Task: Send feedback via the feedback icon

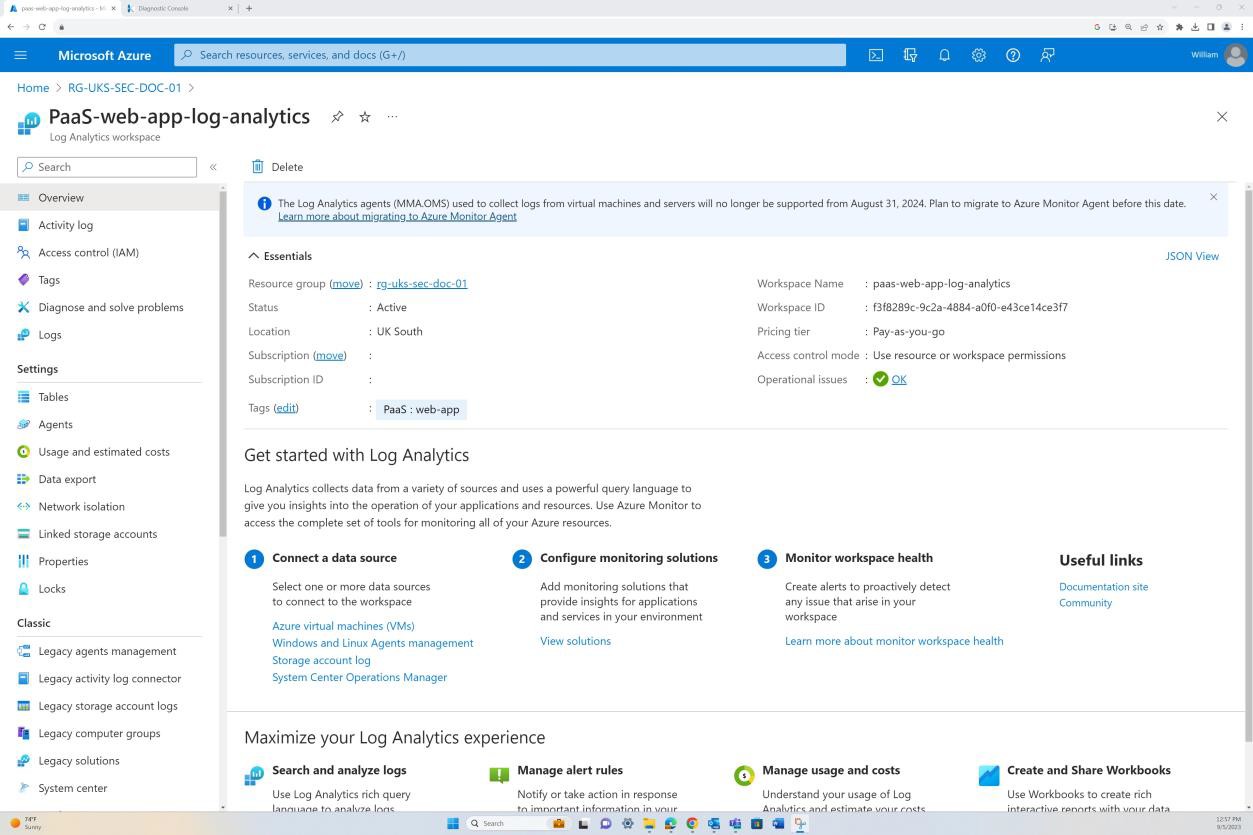Action: [x=1047, y=55]
